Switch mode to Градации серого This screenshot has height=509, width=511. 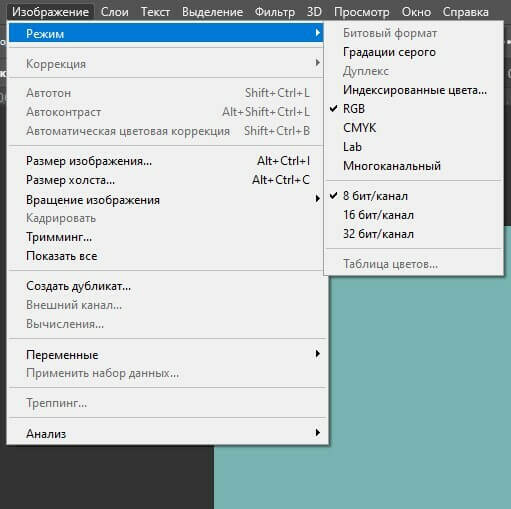coord(413,52)
